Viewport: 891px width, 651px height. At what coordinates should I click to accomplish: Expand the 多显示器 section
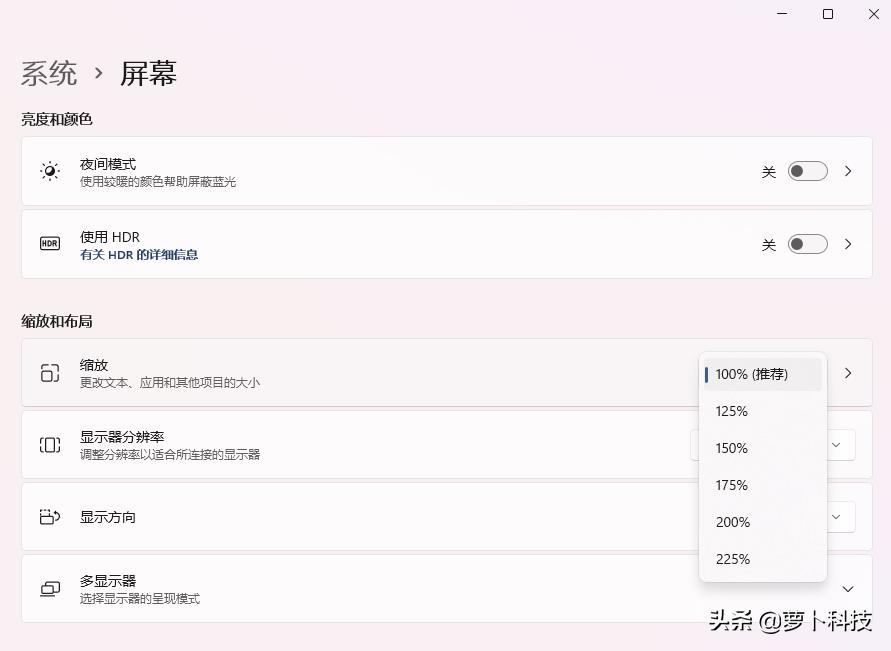click(848, 589)
